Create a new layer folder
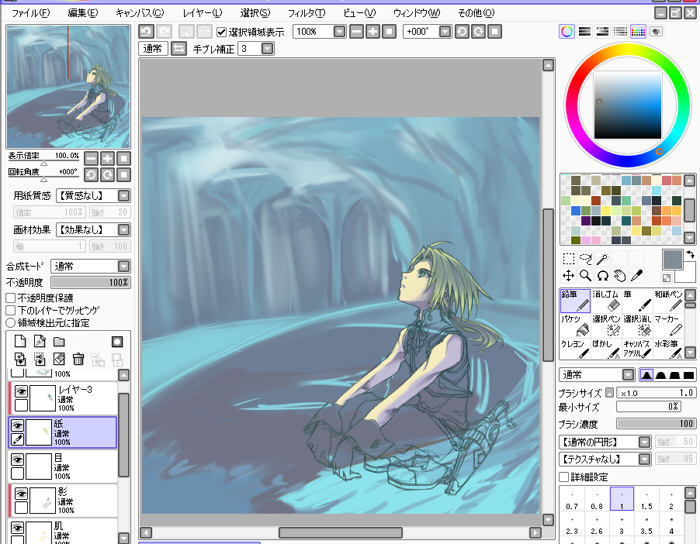 (x=59, y=342)
